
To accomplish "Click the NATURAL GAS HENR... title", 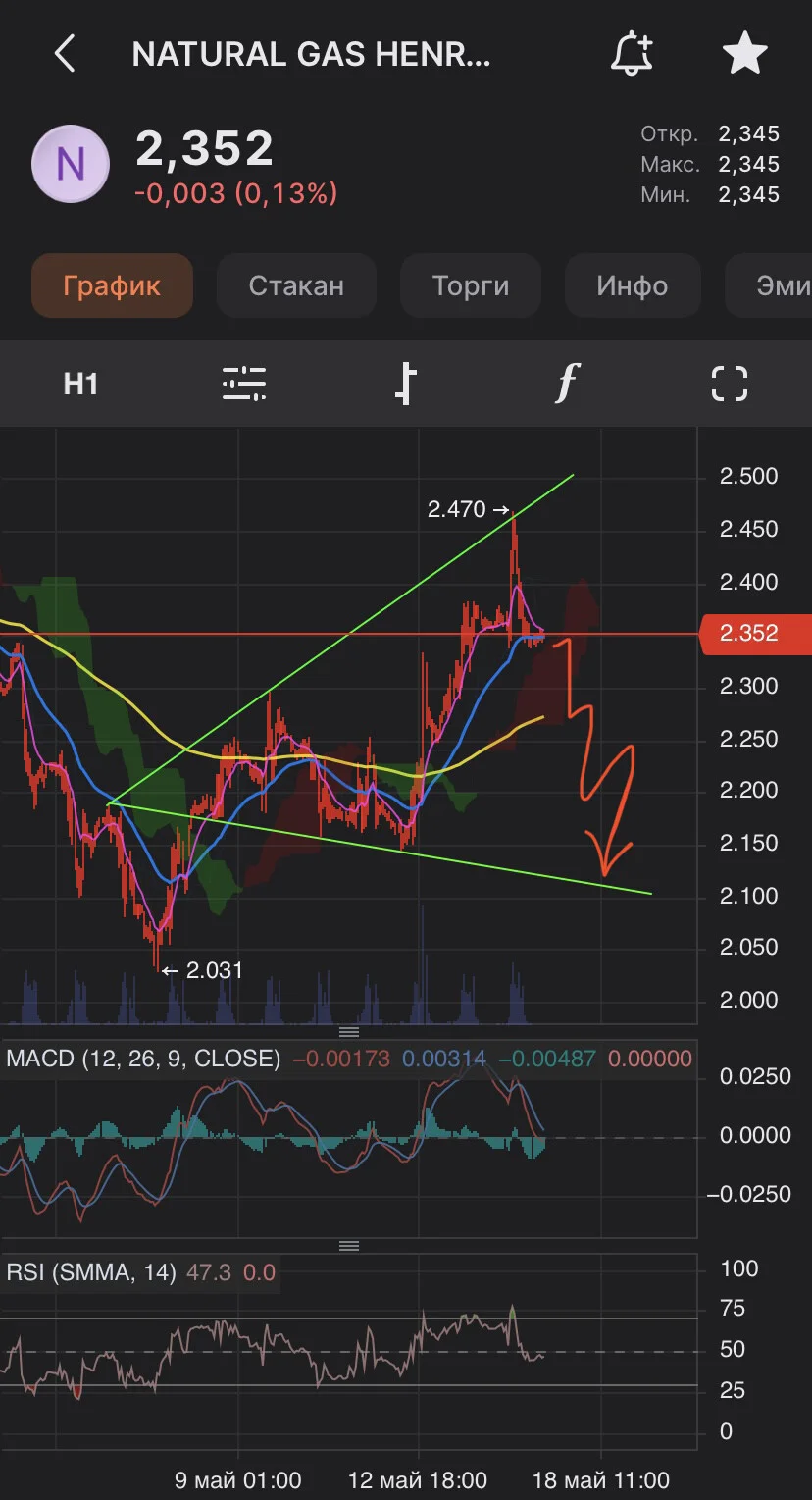I will click(x=312, y=54).
